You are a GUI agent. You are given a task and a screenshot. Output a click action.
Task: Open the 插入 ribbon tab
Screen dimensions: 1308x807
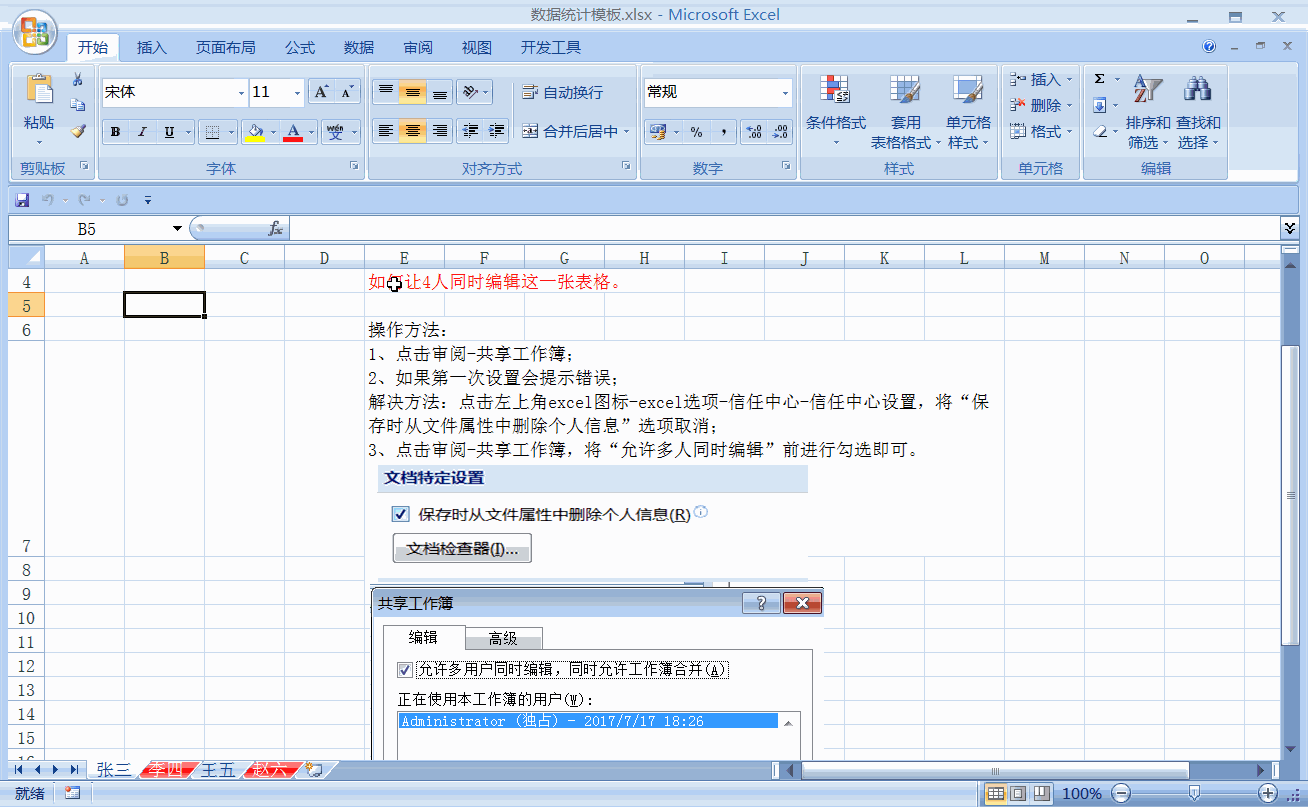point(152,47)
